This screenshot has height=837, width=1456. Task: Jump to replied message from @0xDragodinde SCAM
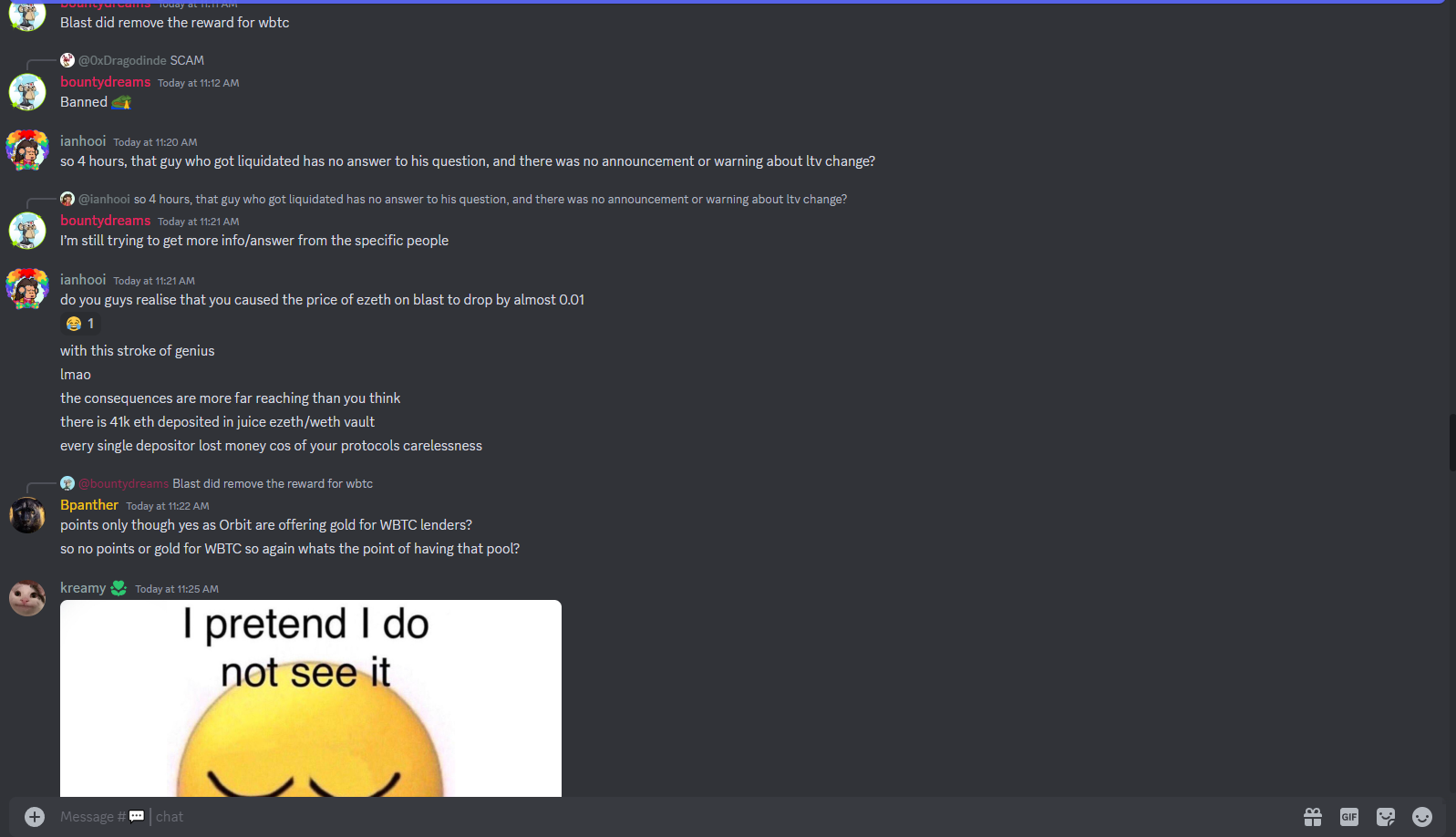coord(141,60)
